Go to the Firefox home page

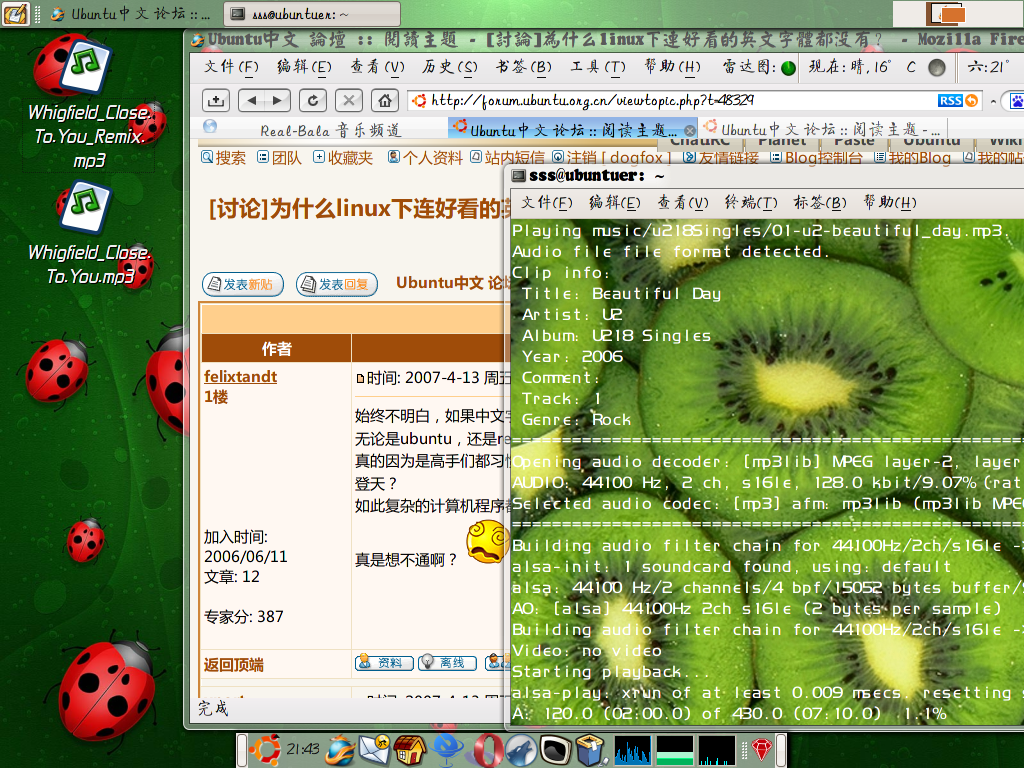385,101
